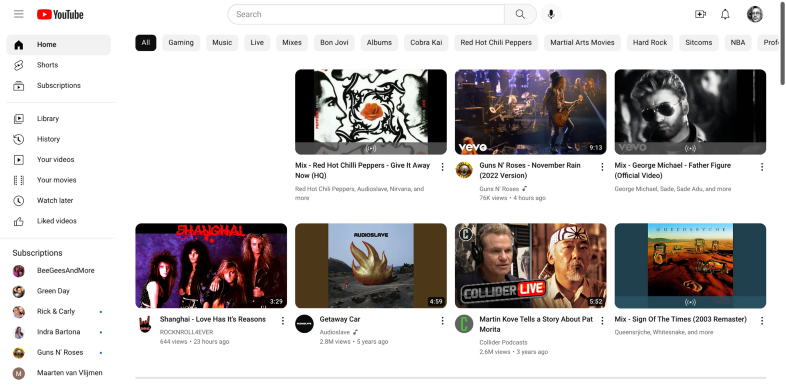Open Watch later in the sidebar
Viewport: 786px width, 388px height.
coord(59,201)
